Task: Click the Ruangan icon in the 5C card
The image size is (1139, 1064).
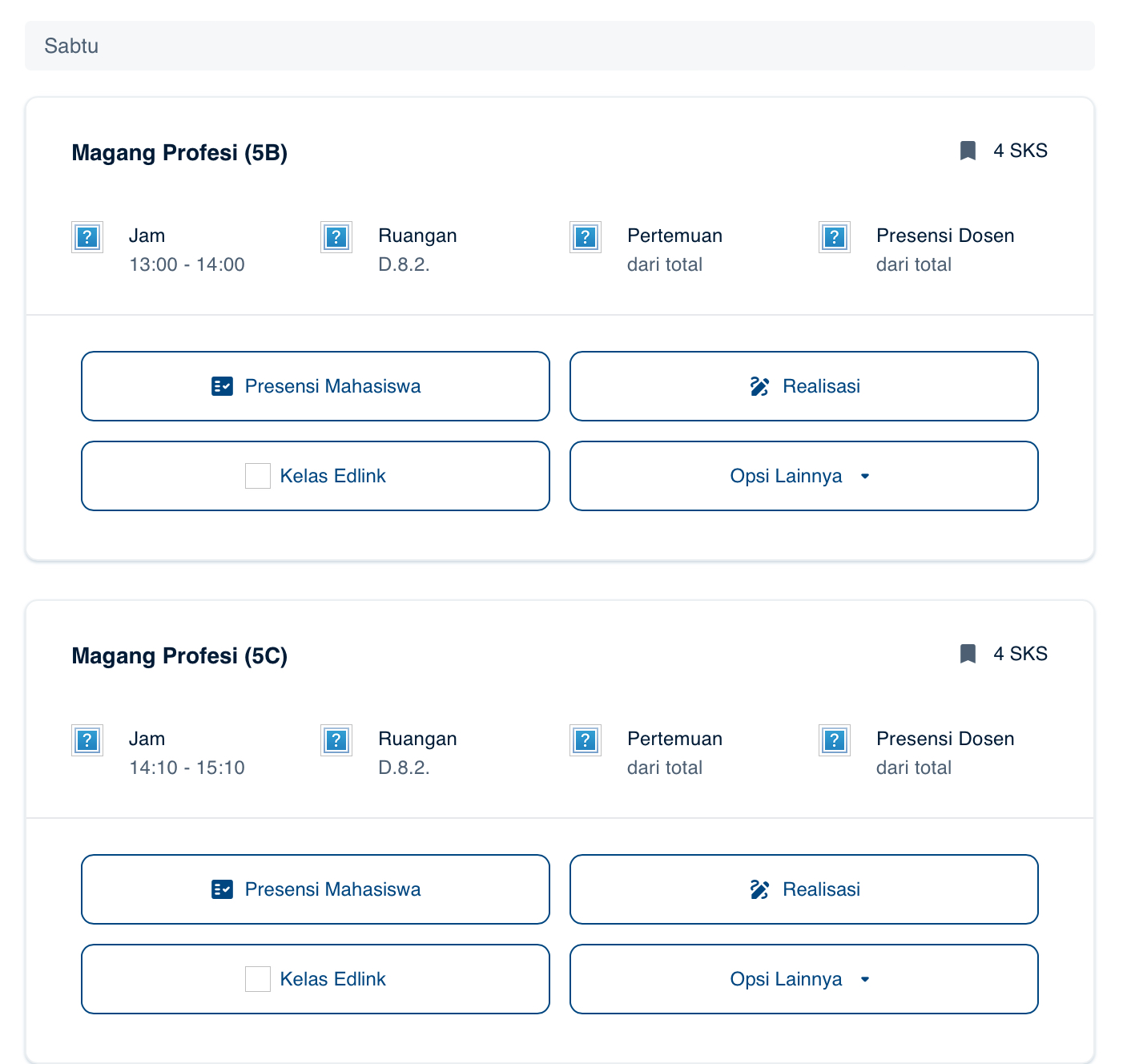Action: (x=336, y=740)
